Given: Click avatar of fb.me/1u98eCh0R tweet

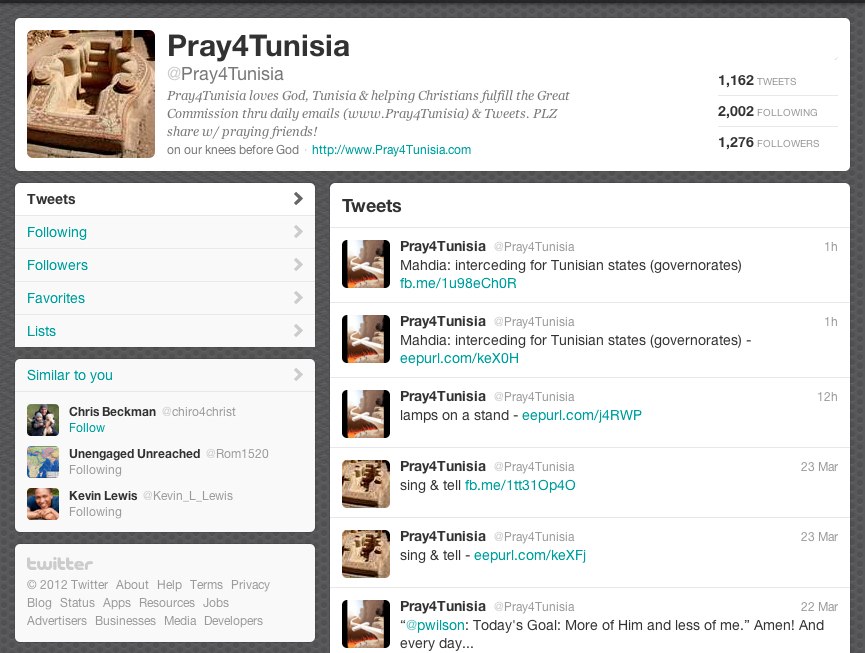Looking at the screenshot, I should (x=366, y=264).
